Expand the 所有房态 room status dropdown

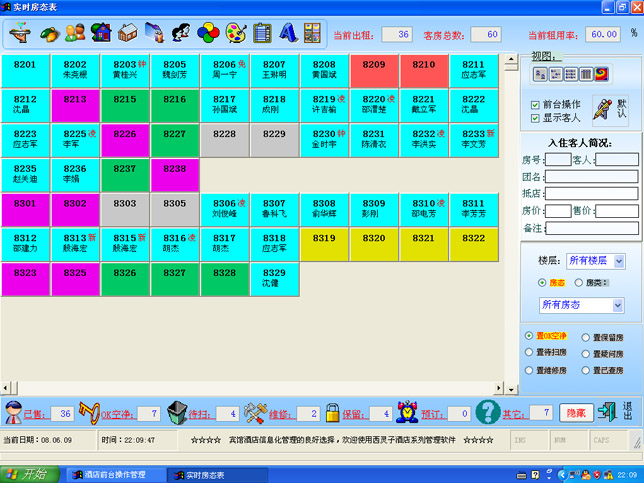click(619, 304)
